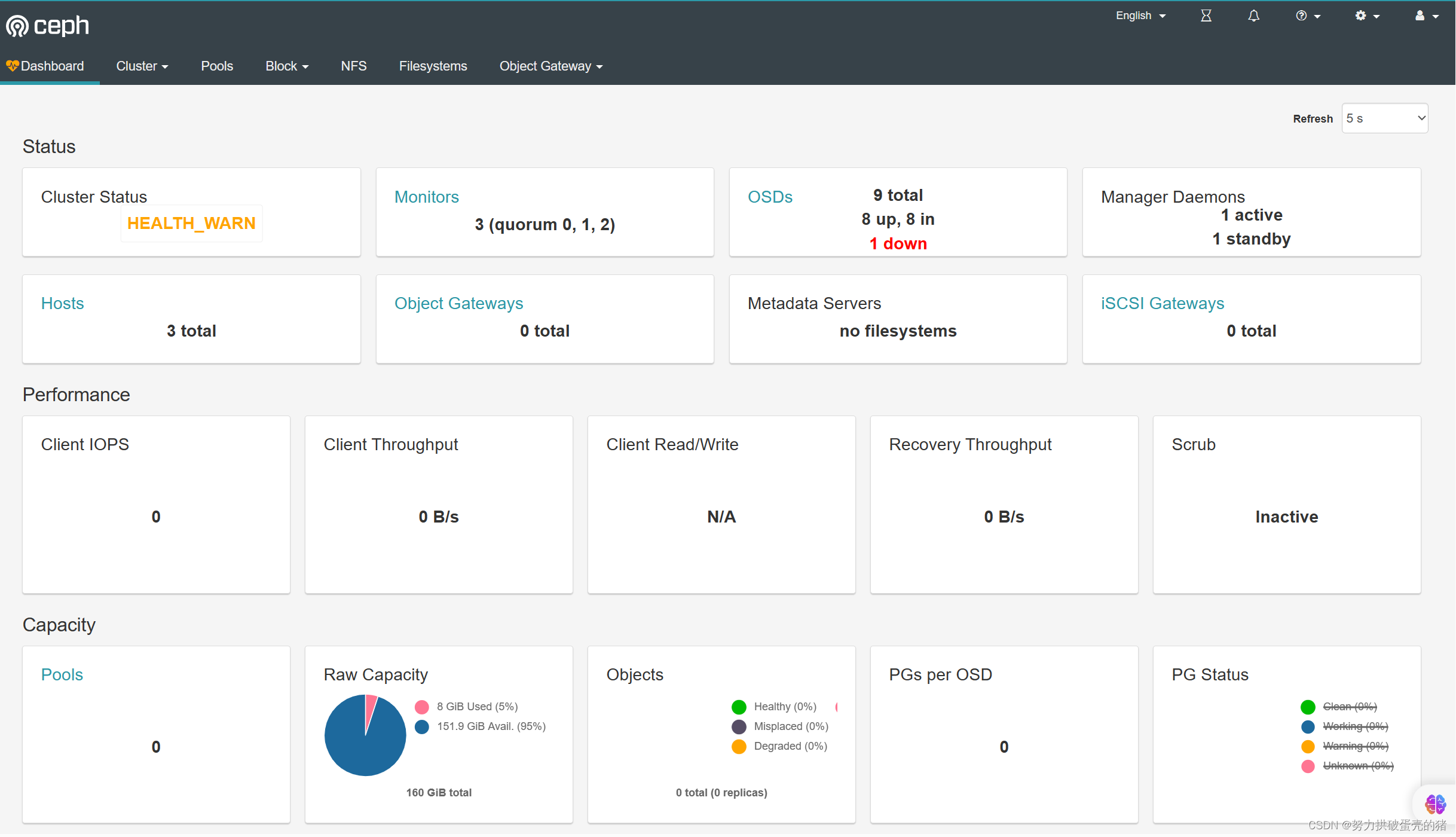Go to the Filesystems tab
This screenshot has height=837, width=1456.
(433, 66)
